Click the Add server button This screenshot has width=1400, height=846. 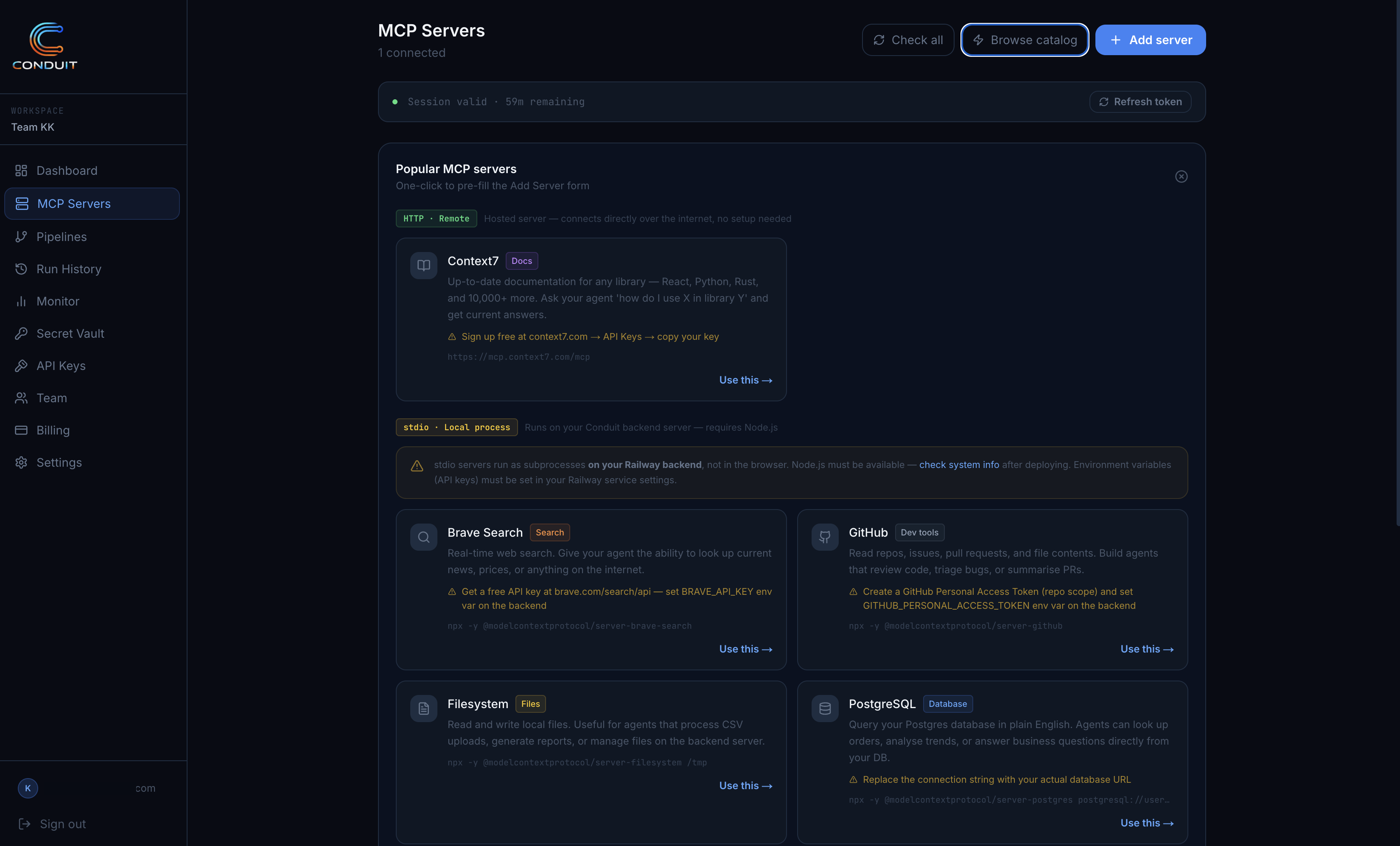(x=1150, y=40)
